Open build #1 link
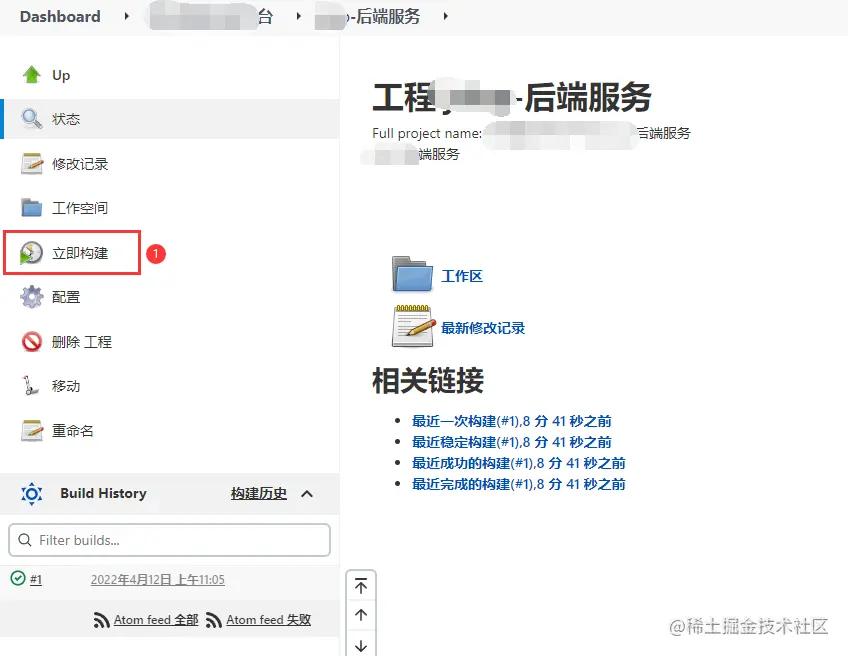 tap(36, 580)
